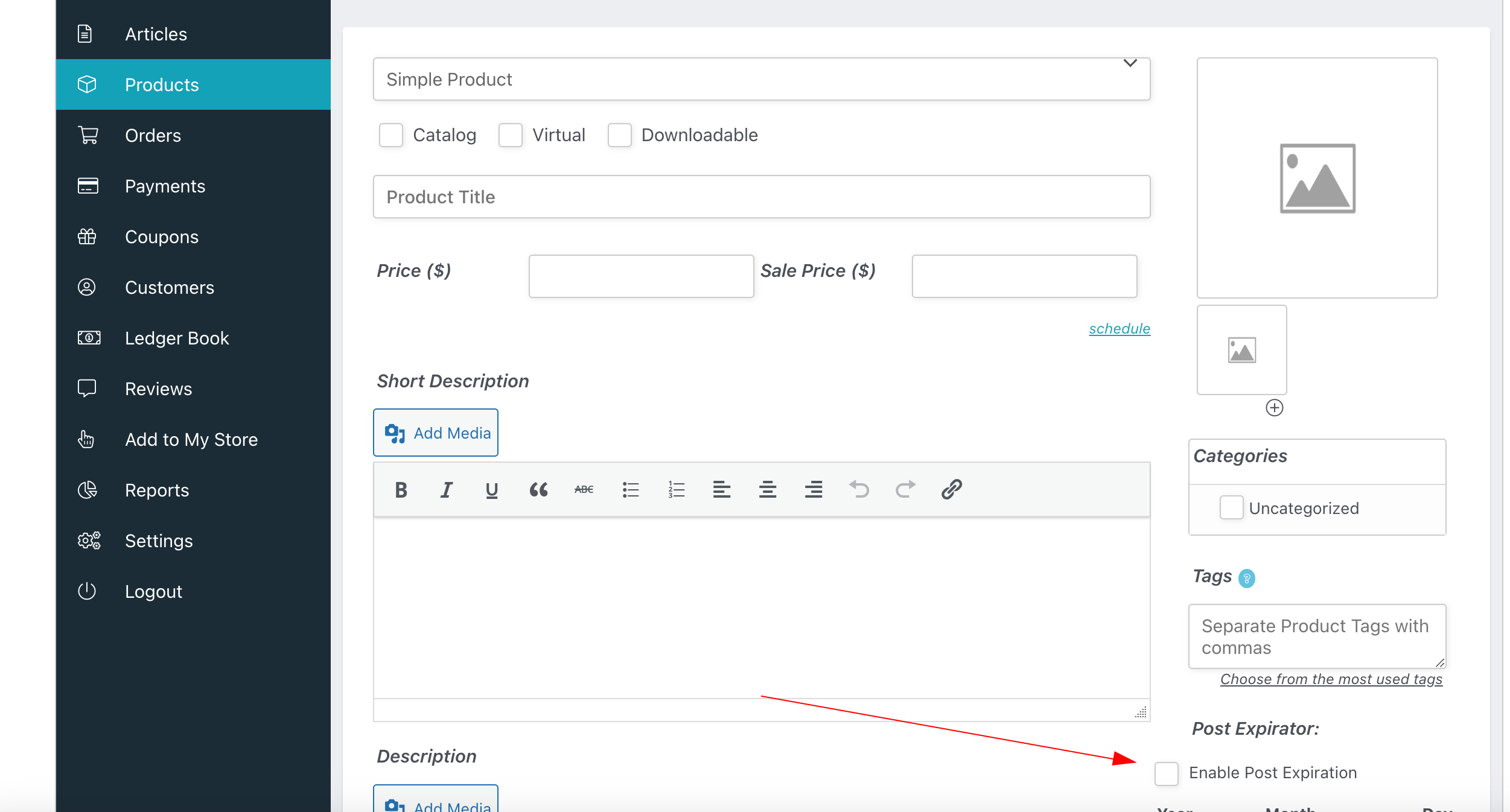Enable the Virtual product checkbox
1510x812 pixels.
(x=511, y=135)
